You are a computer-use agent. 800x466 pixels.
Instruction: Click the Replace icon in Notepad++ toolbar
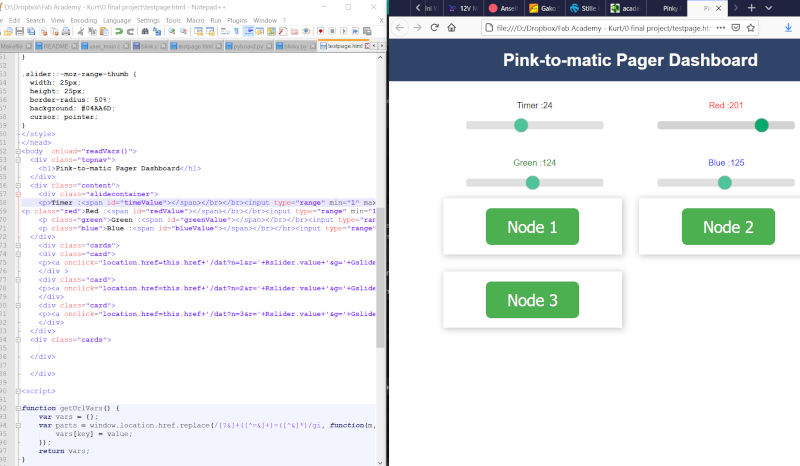pyautogui.click(x=157, y=31)
